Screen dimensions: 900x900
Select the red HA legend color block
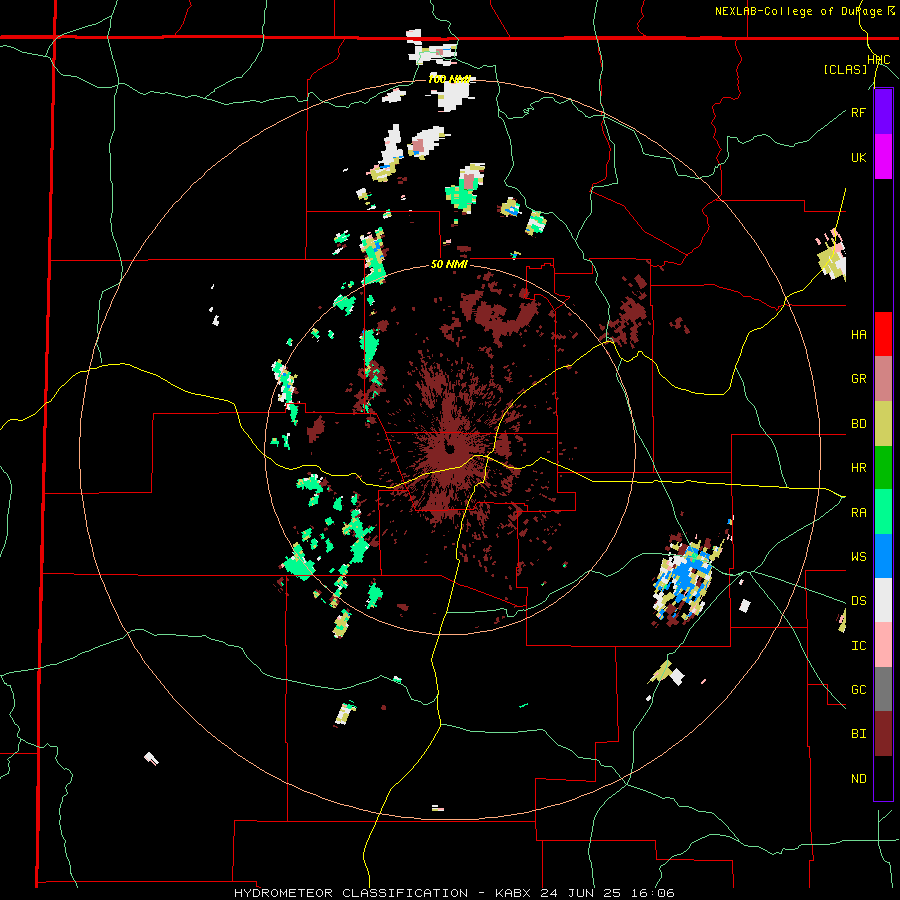click(x=883, y=334)
